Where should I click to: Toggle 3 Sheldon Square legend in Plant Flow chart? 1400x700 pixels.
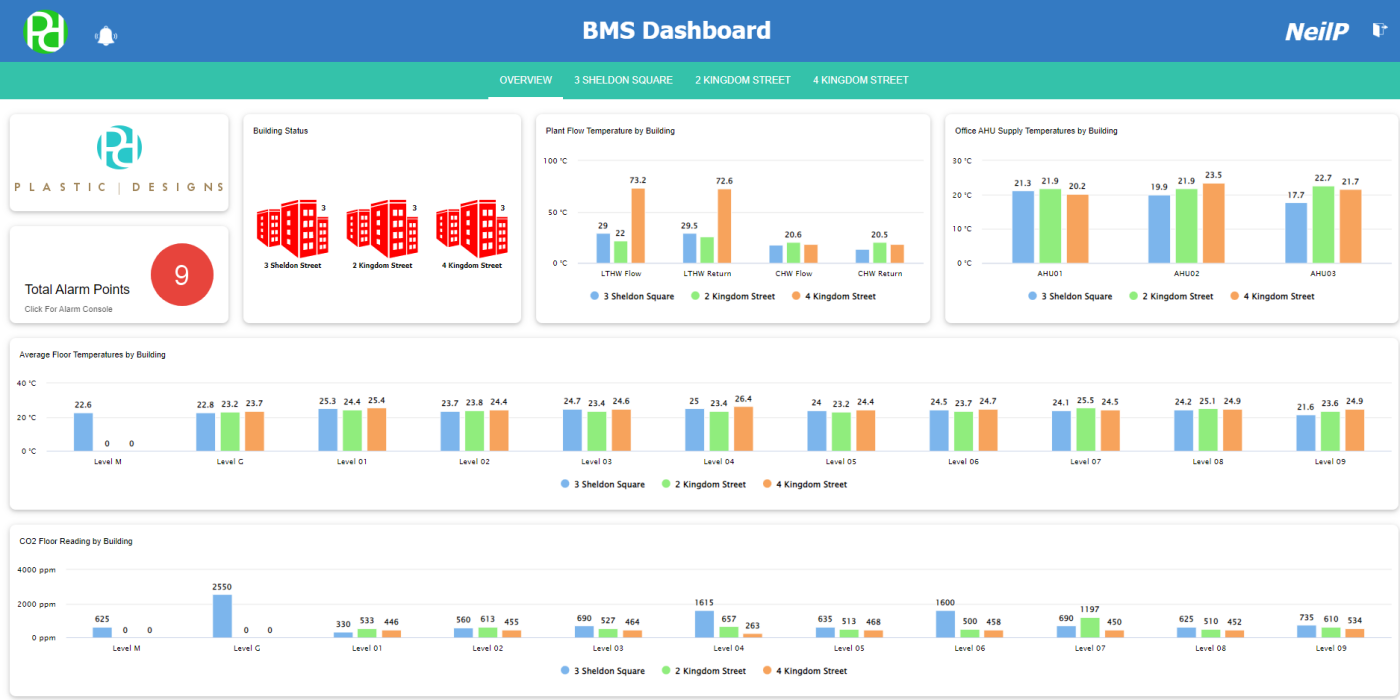633,296
